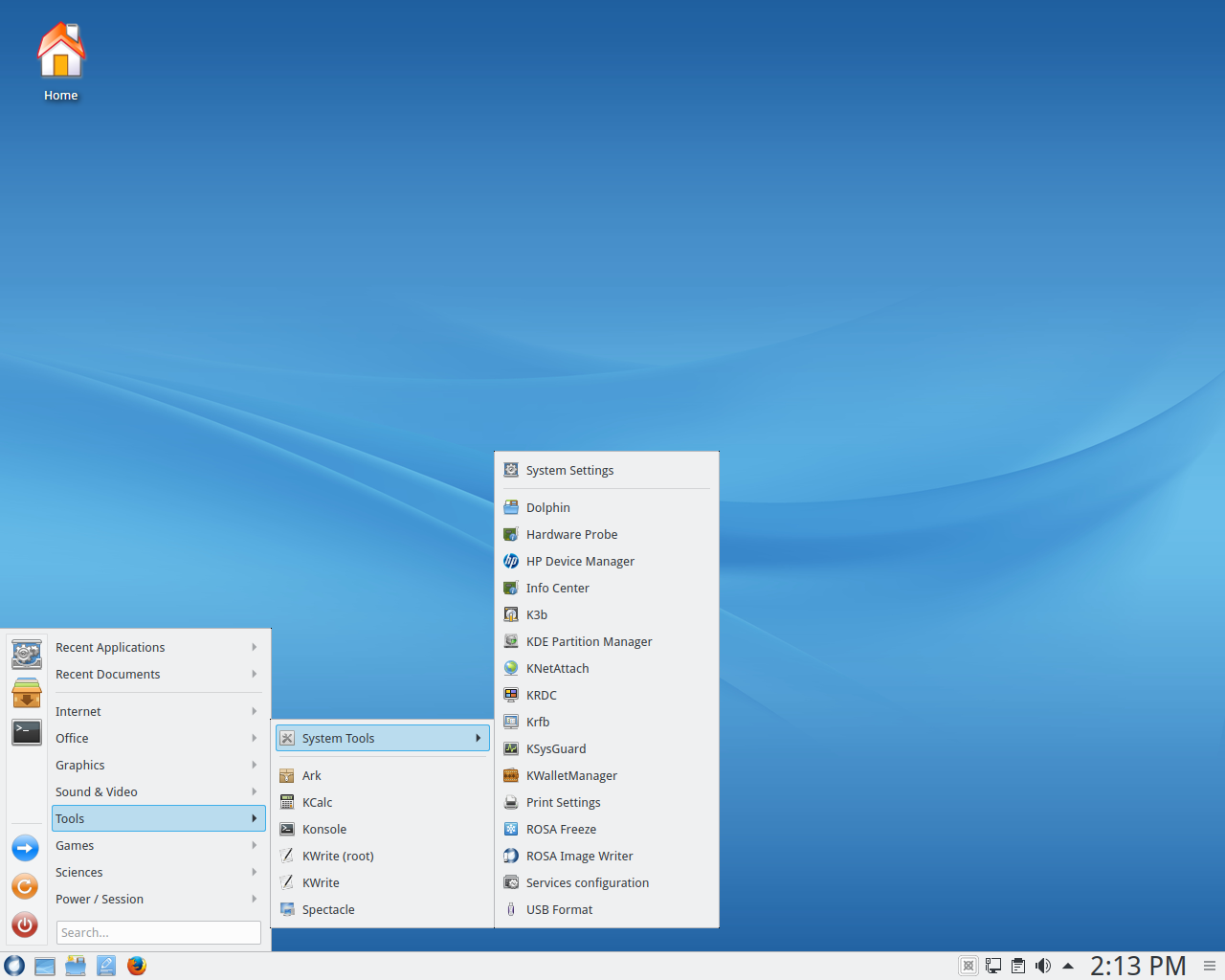Viewport: 1225px width, 980px height.
Task: Open KSysGuard system monitor
Action: 607,749
